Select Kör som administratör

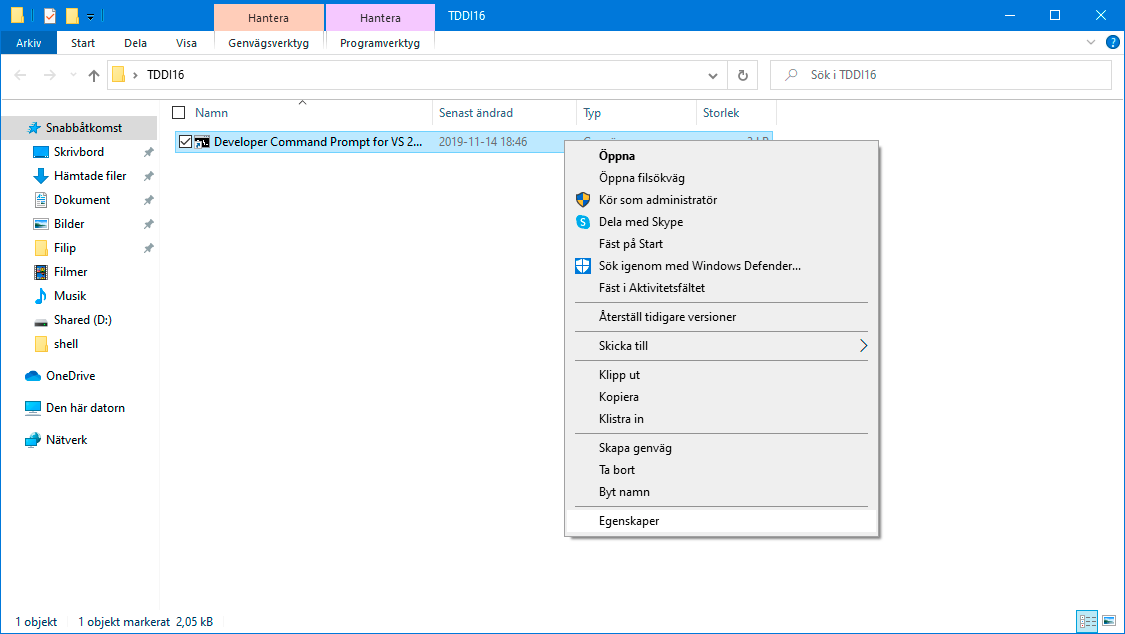721,200
